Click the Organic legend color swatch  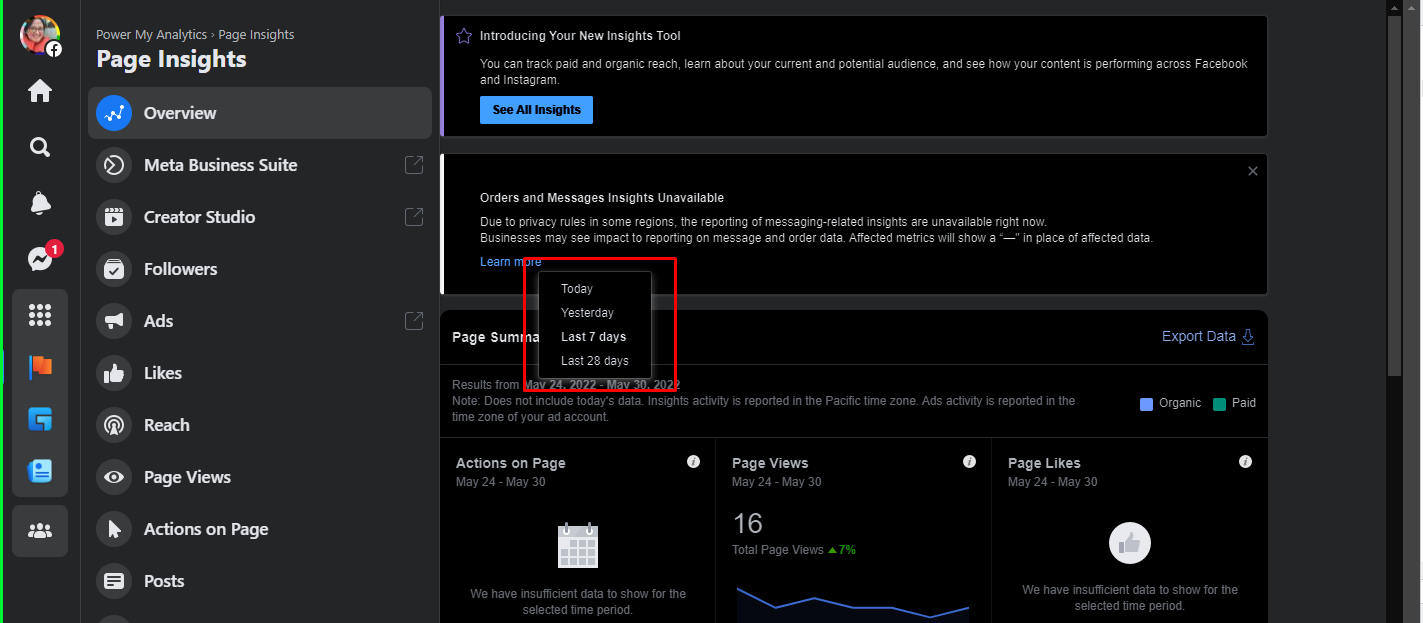point(1146,404)
